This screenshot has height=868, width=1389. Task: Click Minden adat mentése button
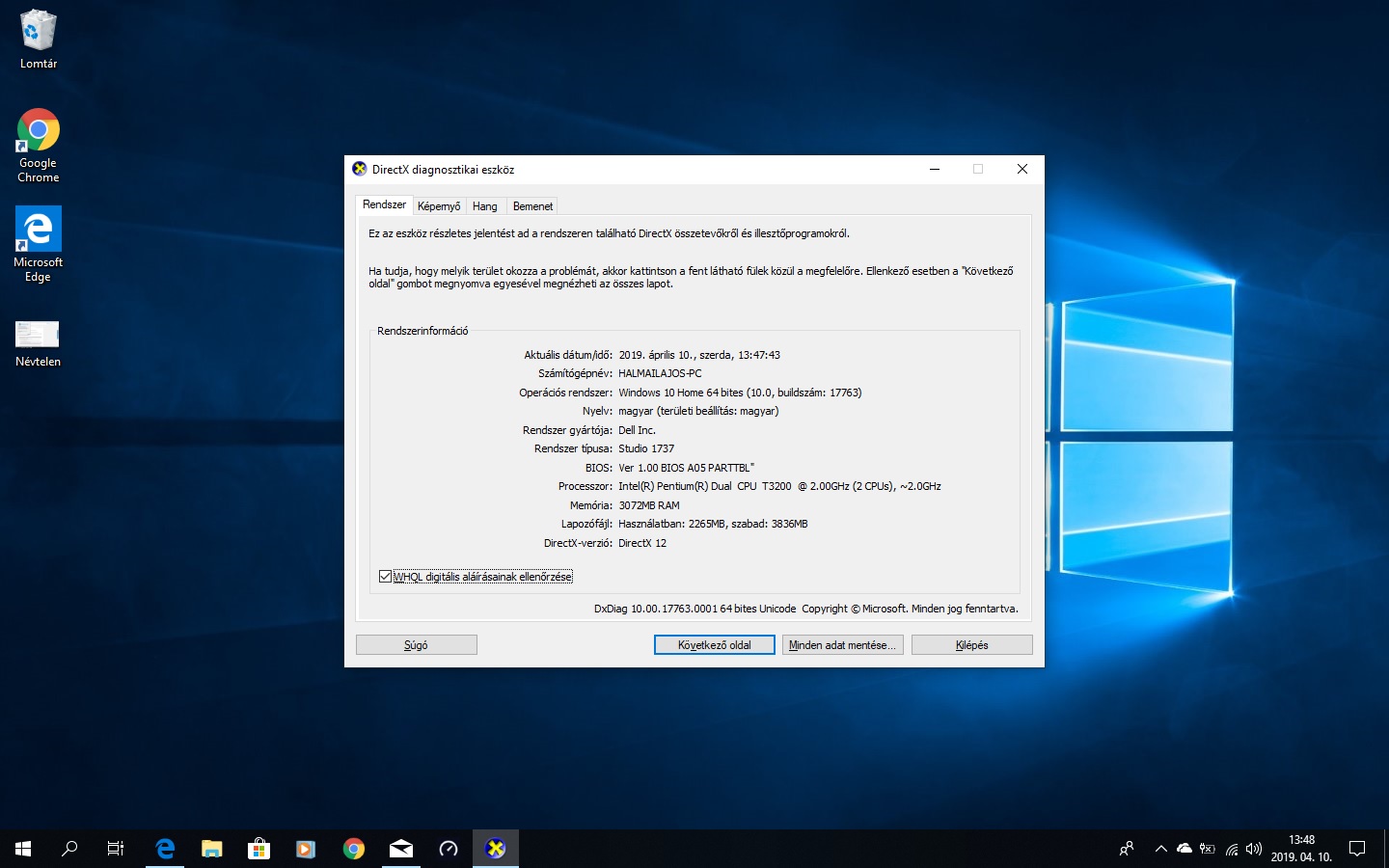point(843,645)
